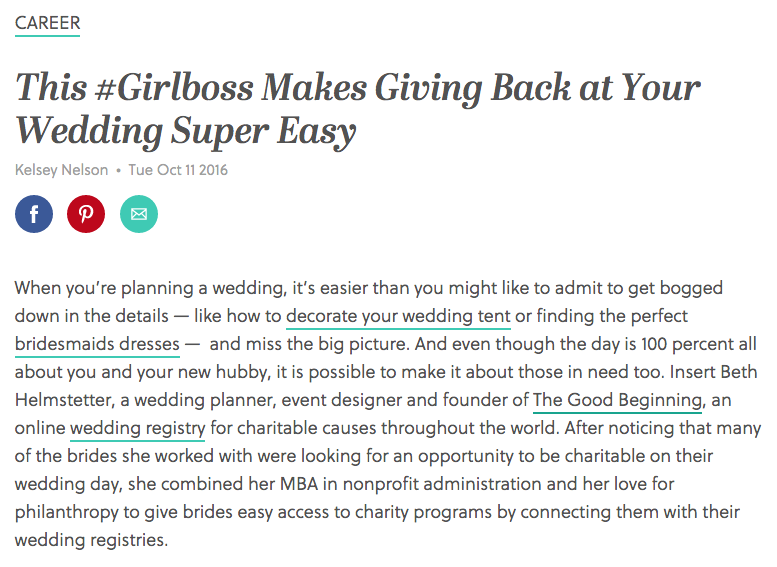This screenshot has width=777, height=567.
Task: Share the article on Facebook
Action: (34, 214)
